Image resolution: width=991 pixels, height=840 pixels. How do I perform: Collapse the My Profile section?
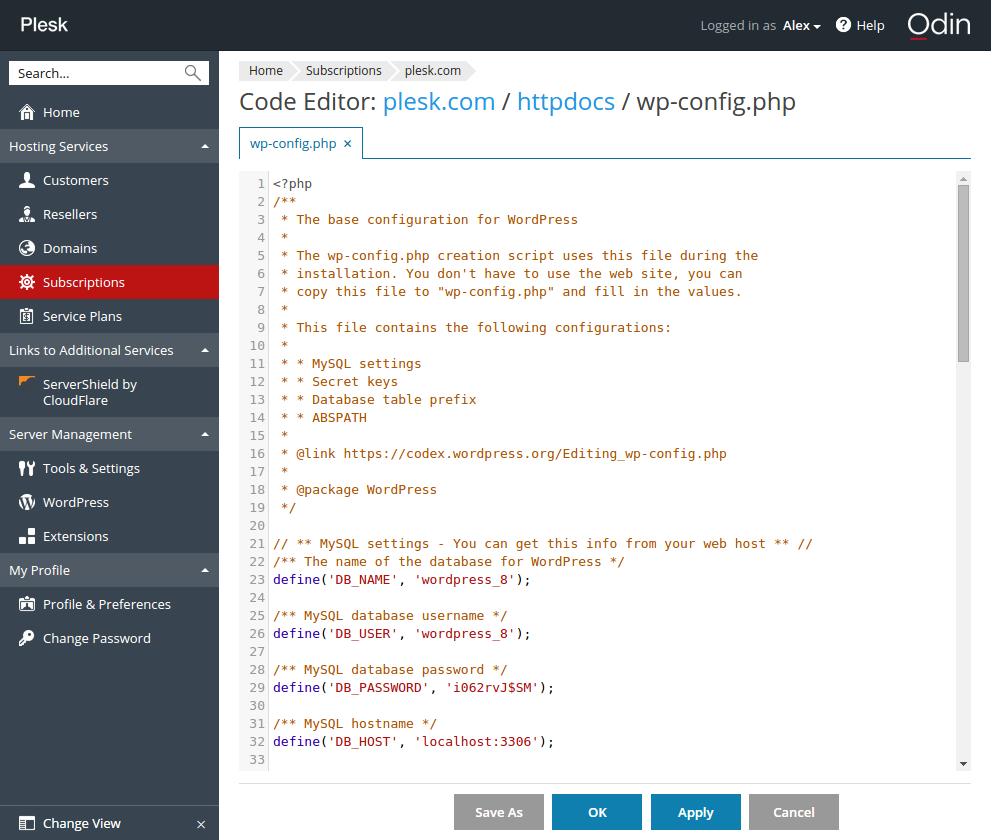[x=205, y=571]
